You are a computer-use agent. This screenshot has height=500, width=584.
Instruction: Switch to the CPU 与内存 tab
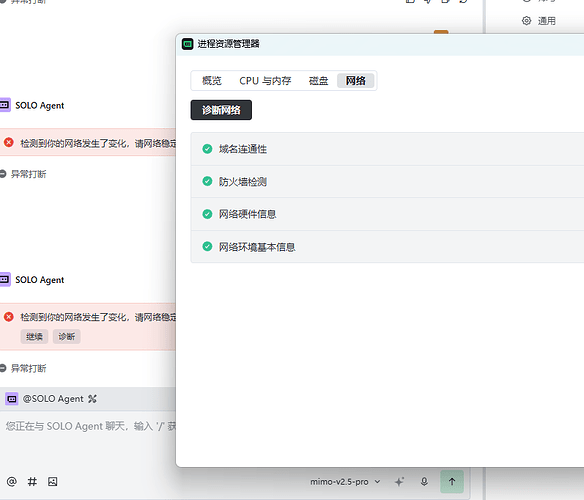pos(265,80)
